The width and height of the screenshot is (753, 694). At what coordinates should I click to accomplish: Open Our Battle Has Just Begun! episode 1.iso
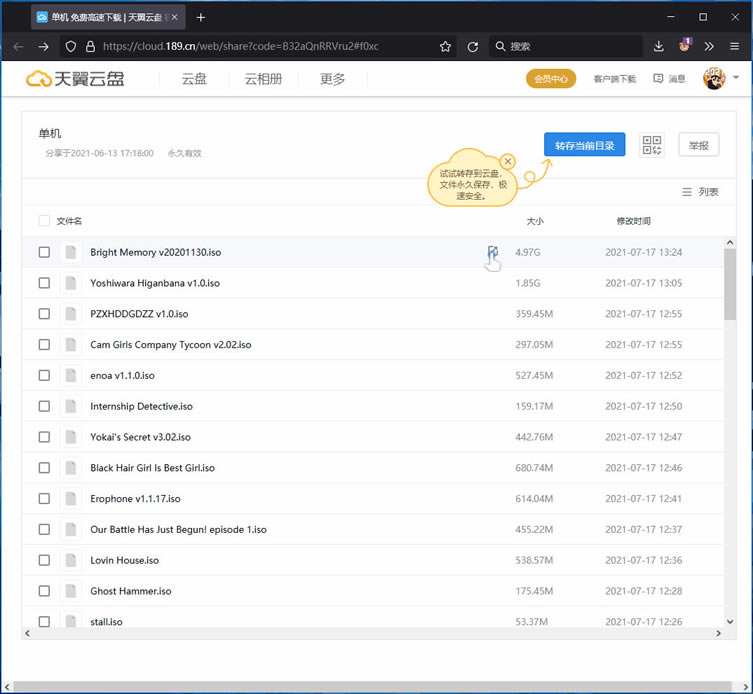click(178, 529)
